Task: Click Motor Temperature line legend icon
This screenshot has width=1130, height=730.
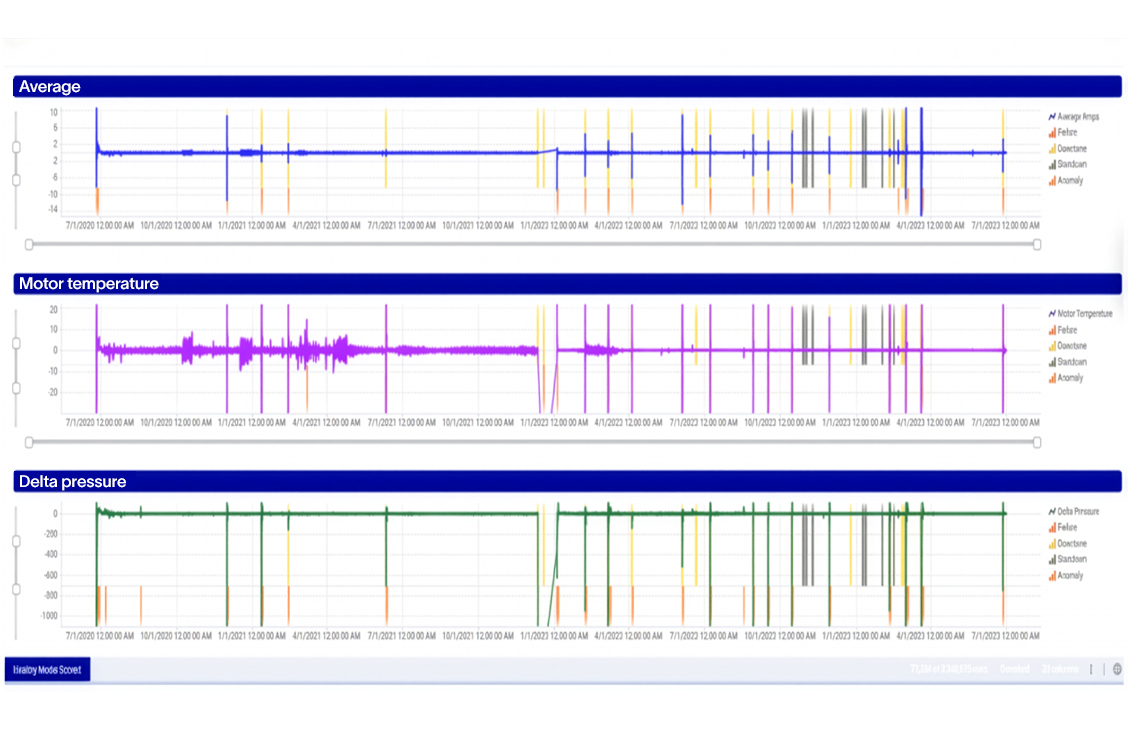Action: 1051,314
